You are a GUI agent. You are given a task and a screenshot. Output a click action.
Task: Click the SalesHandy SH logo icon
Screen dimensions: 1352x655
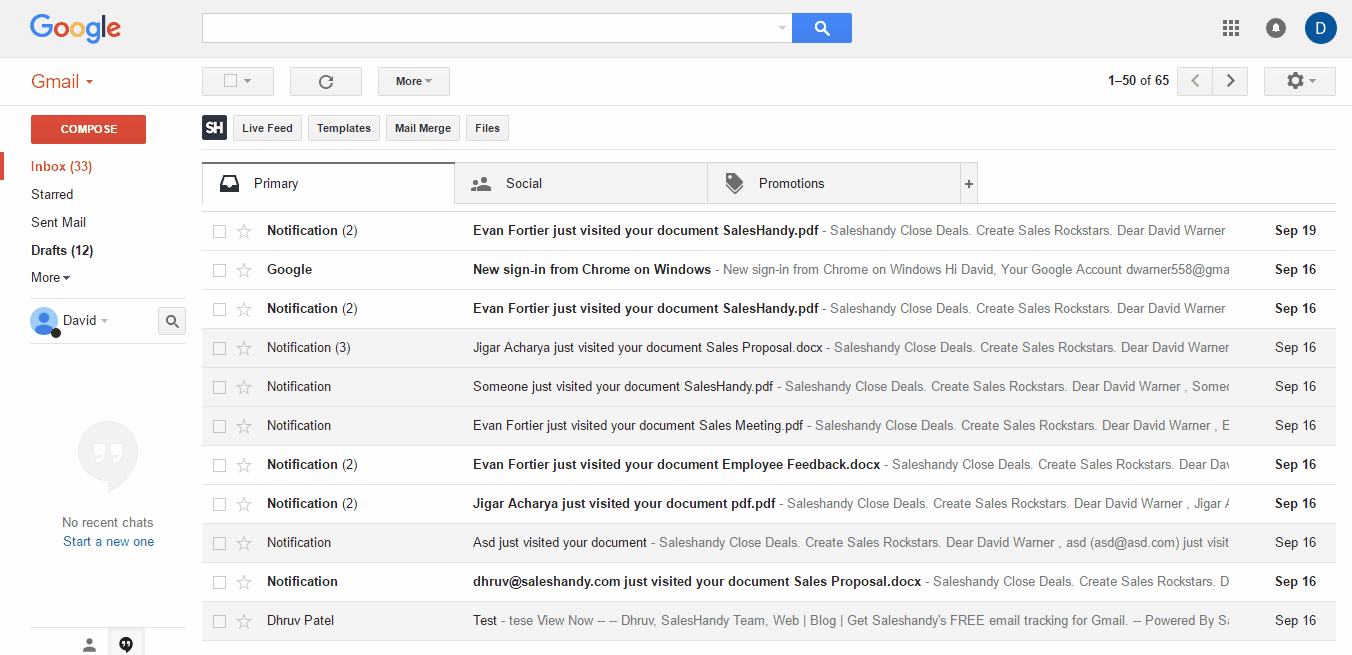214,128
